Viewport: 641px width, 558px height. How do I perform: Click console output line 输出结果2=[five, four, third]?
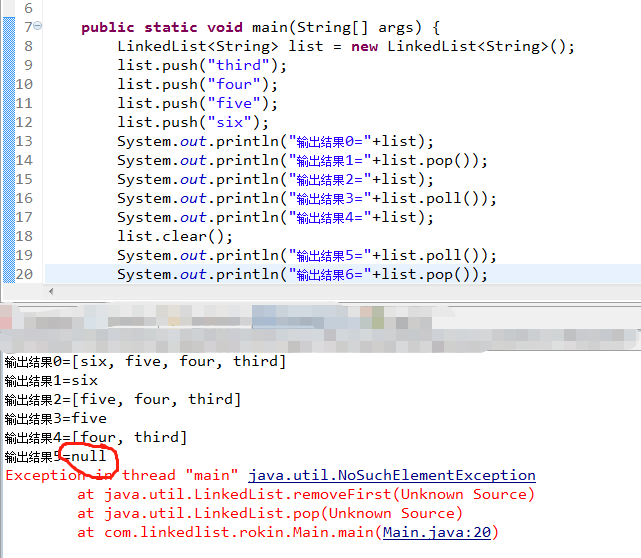click(x=123, y=400)
